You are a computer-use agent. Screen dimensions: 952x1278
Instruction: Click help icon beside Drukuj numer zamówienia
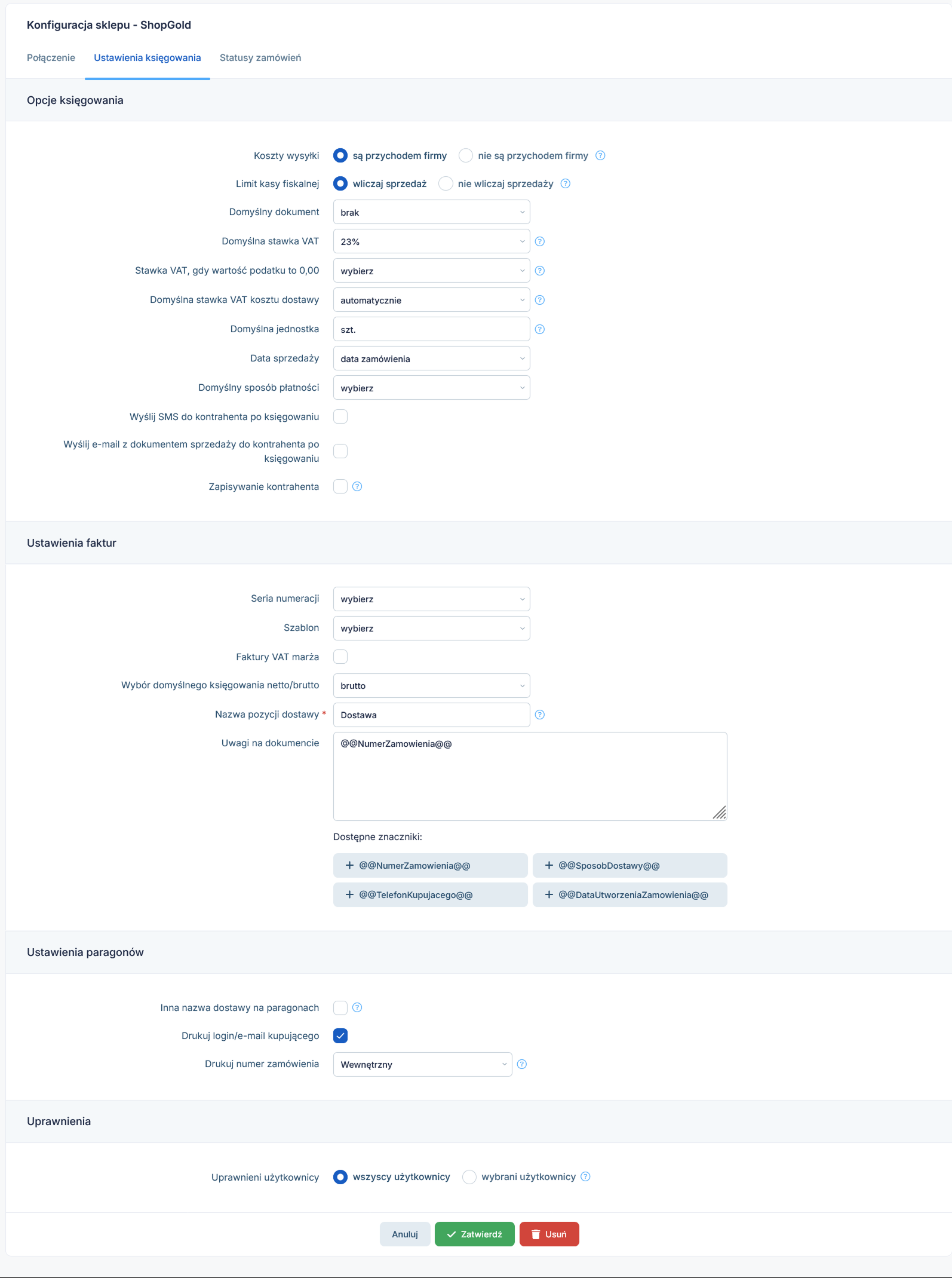tap(522, 1064)
